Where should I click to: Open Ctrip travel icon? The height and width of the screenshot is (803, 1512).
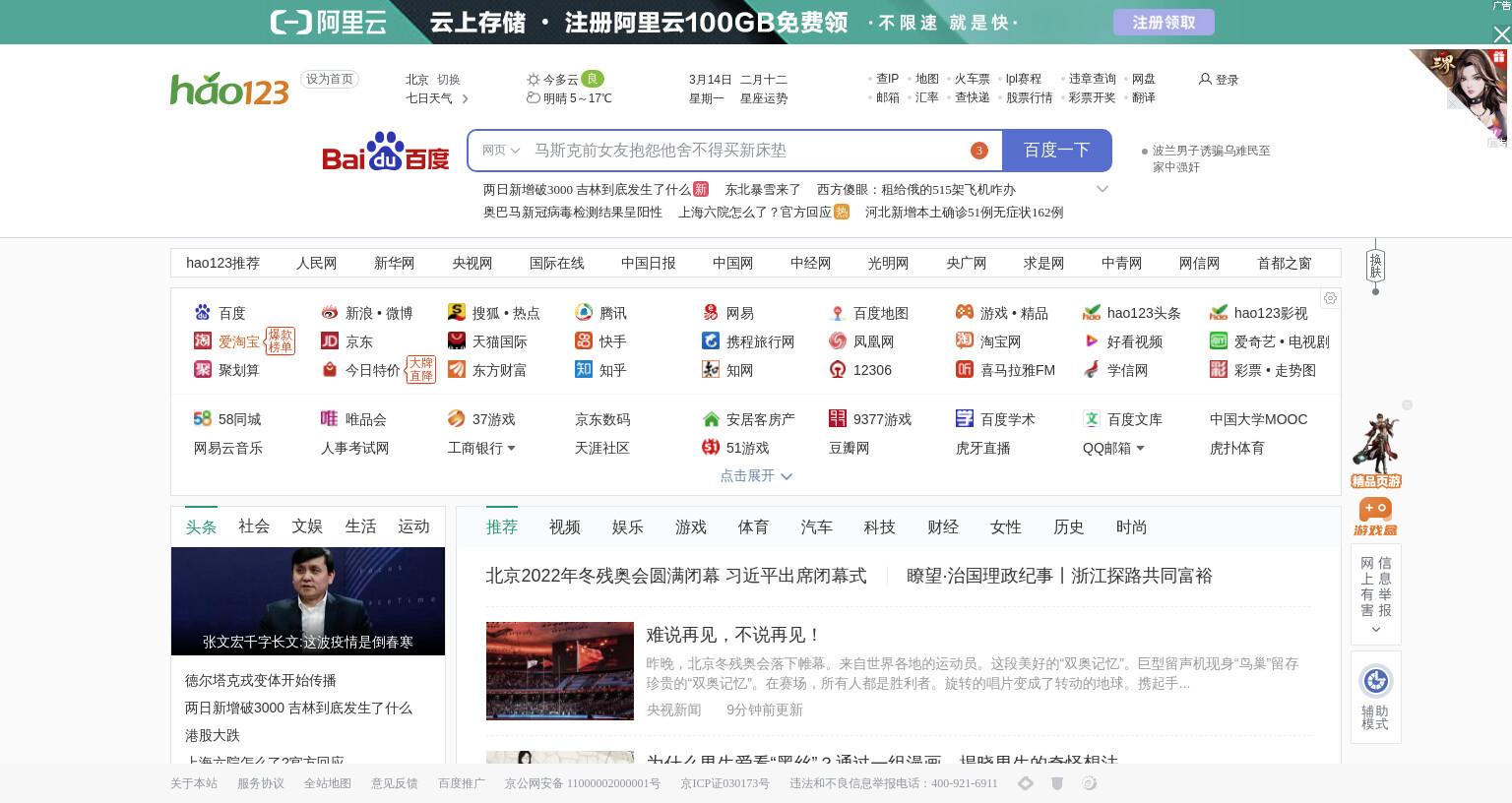coord(711,341)
